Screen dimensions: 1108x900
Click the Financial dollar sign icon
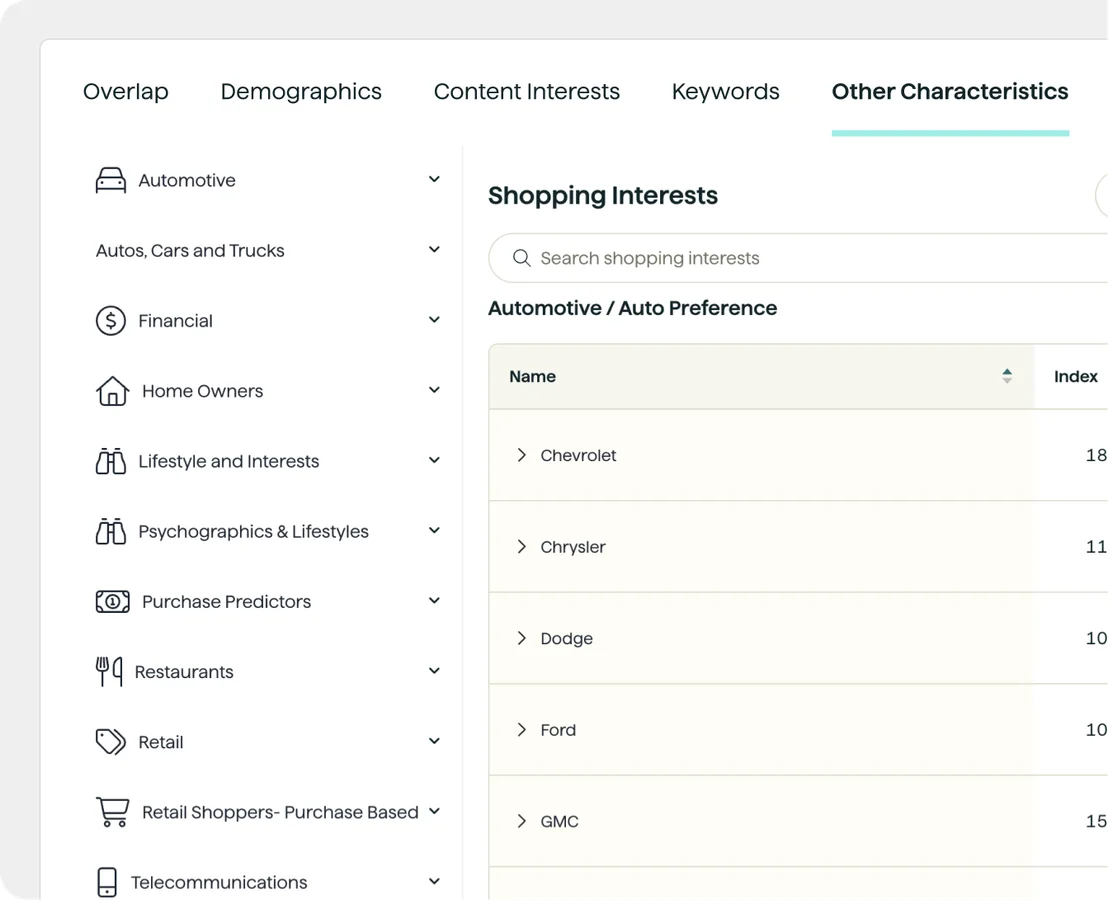pos(110,321)
